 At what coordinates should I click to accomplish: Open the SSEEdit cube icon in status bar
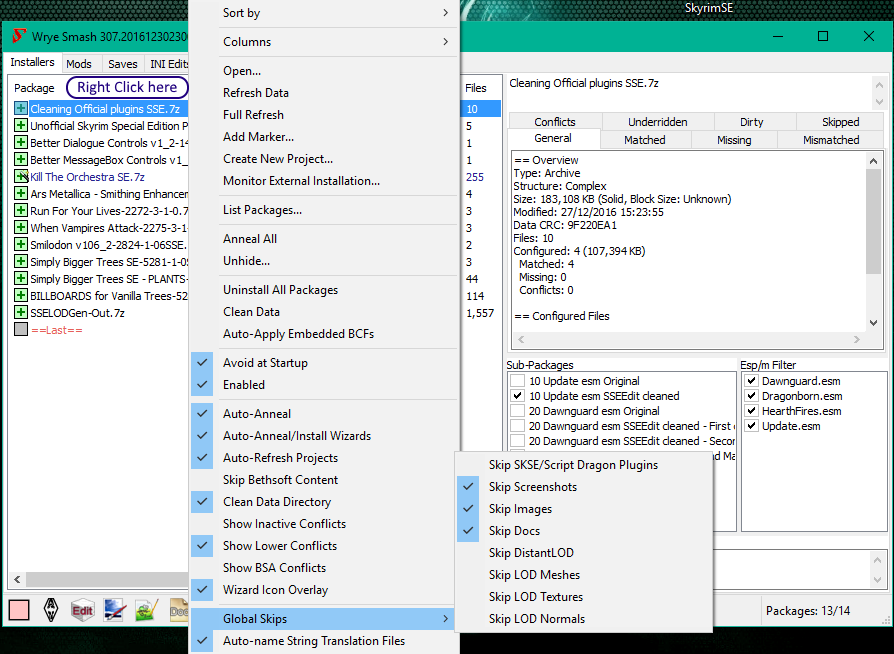tap(82, 609)
